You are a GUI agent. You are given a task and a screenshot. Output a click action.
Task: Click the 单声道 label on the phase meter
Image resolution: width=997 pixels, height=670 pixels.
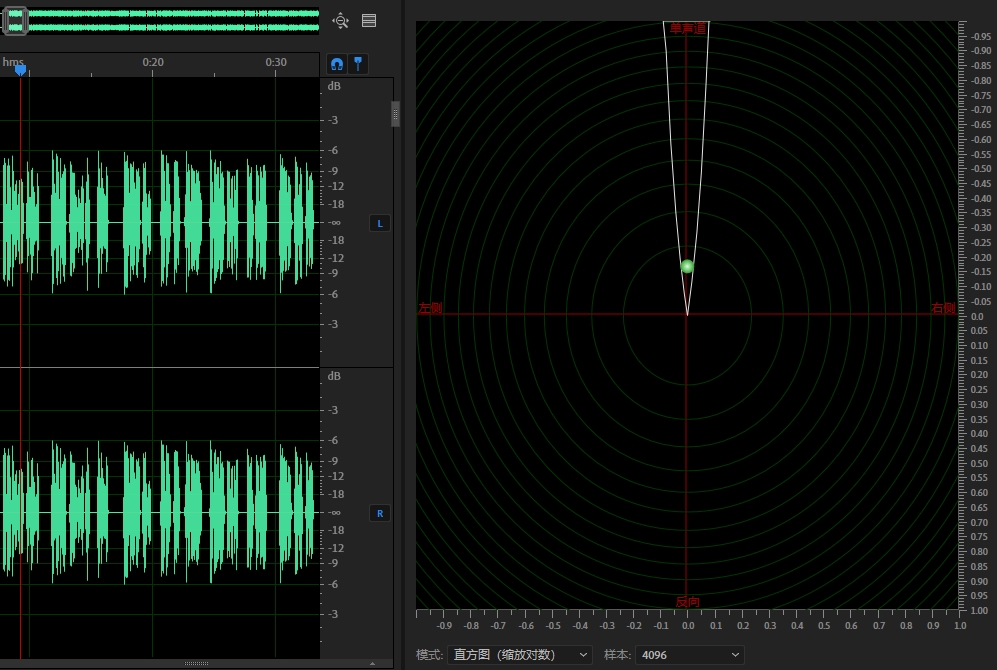click(x=687, y=28)
